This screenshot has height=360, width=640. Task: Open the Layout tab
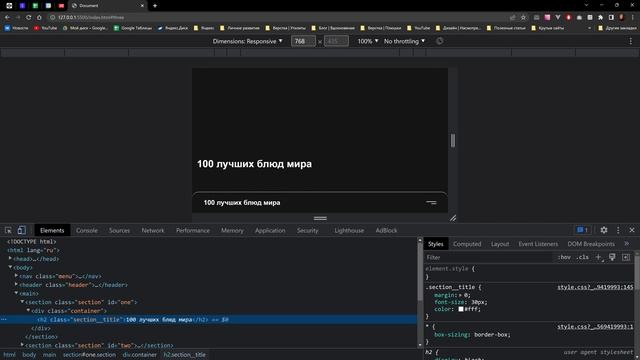(500, 244)
